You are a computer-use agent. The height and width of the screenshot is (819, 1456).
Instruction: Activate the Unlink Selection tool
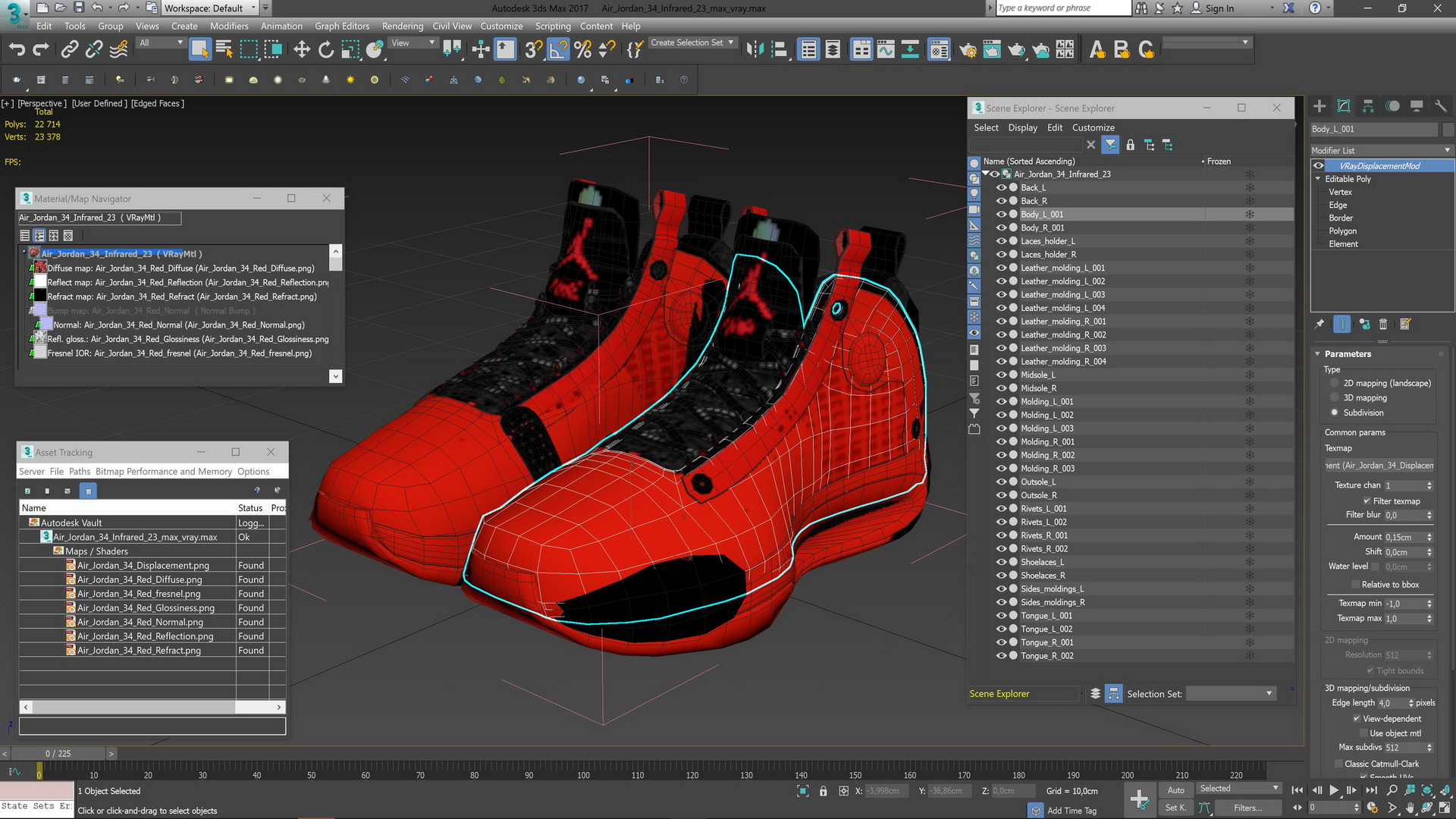click(x=94, y=50)
